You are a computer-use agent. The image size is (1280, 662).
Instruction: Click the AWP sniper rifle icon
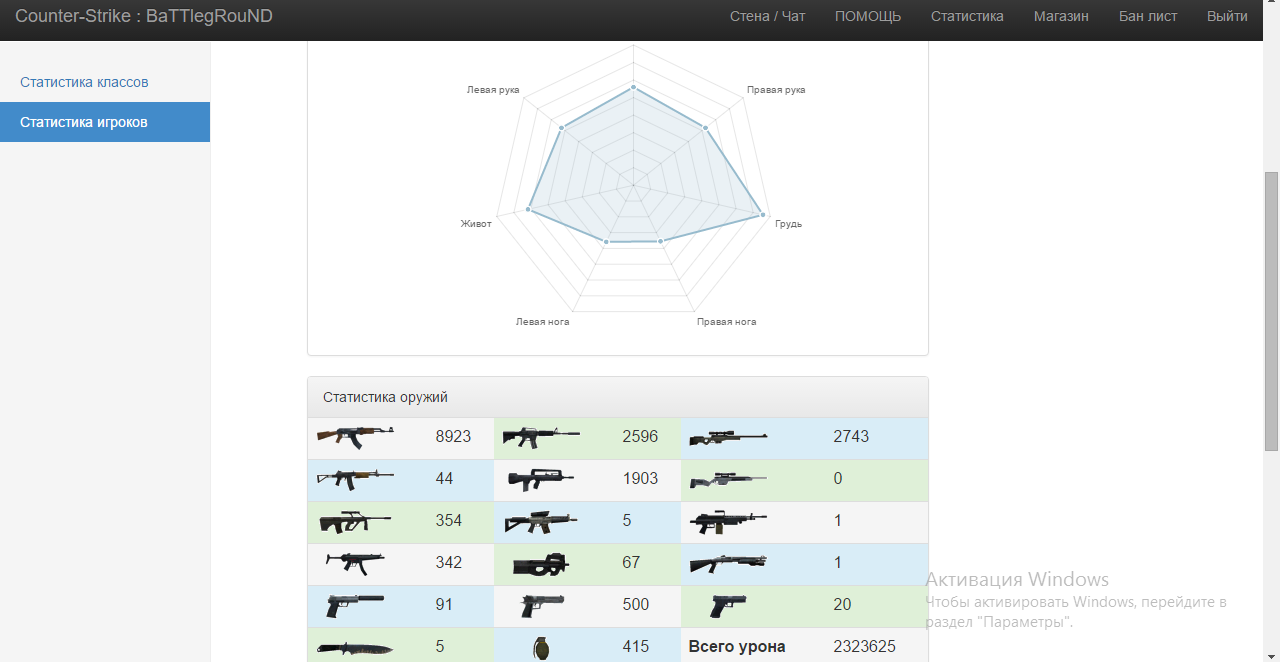[x=728, y=437]
